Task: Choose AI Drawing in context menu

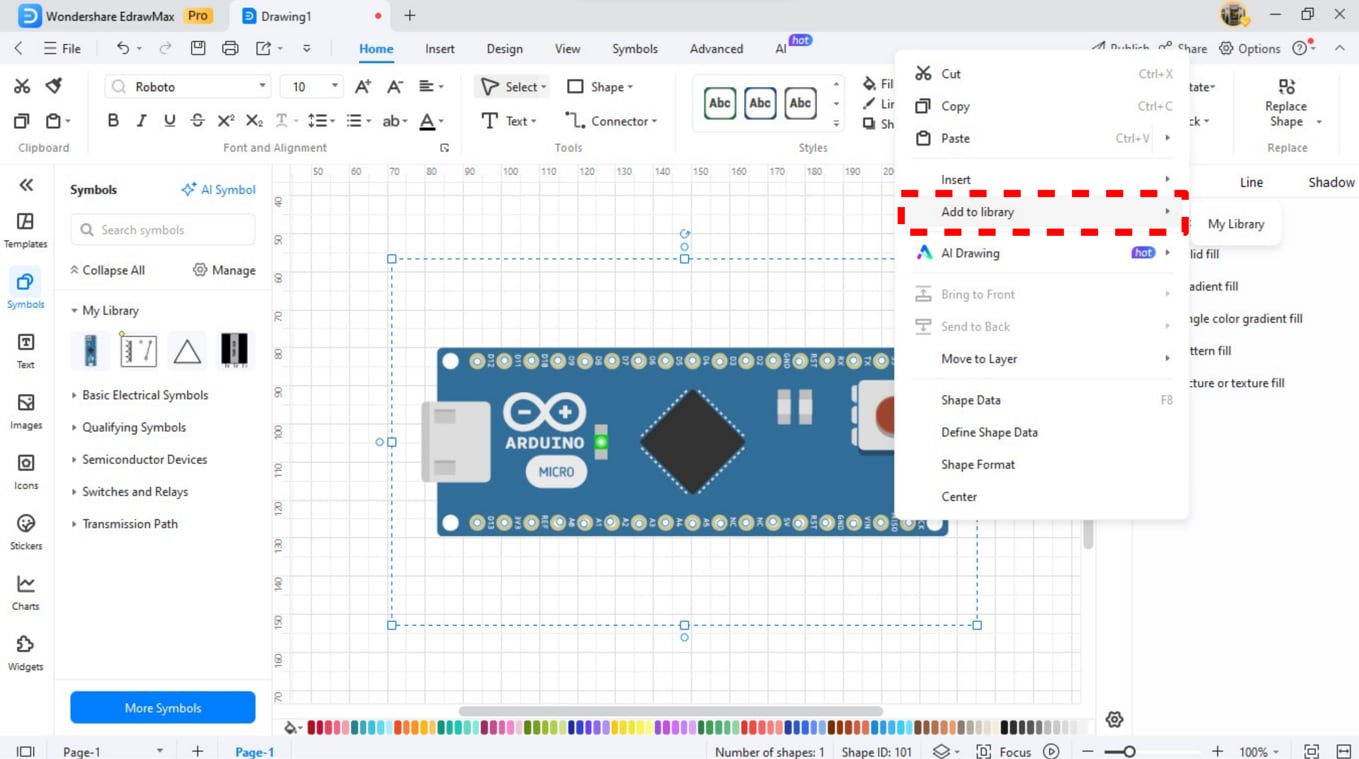Action: (x=1043, y=253)
